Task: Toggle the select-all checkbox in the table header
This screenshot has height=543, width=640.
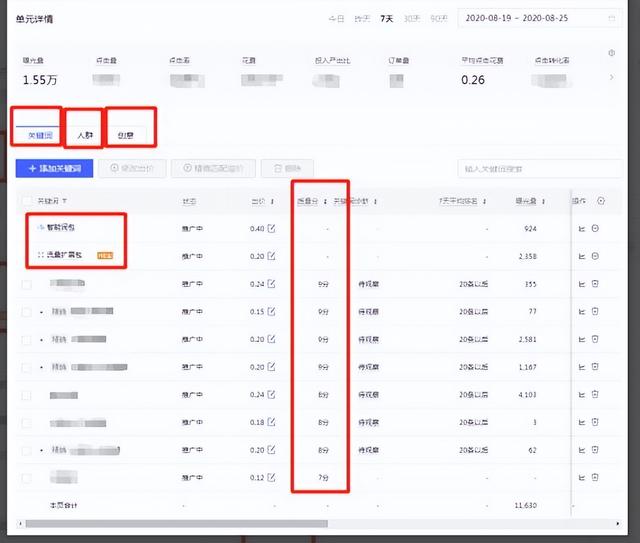Action: click(27, 201)
